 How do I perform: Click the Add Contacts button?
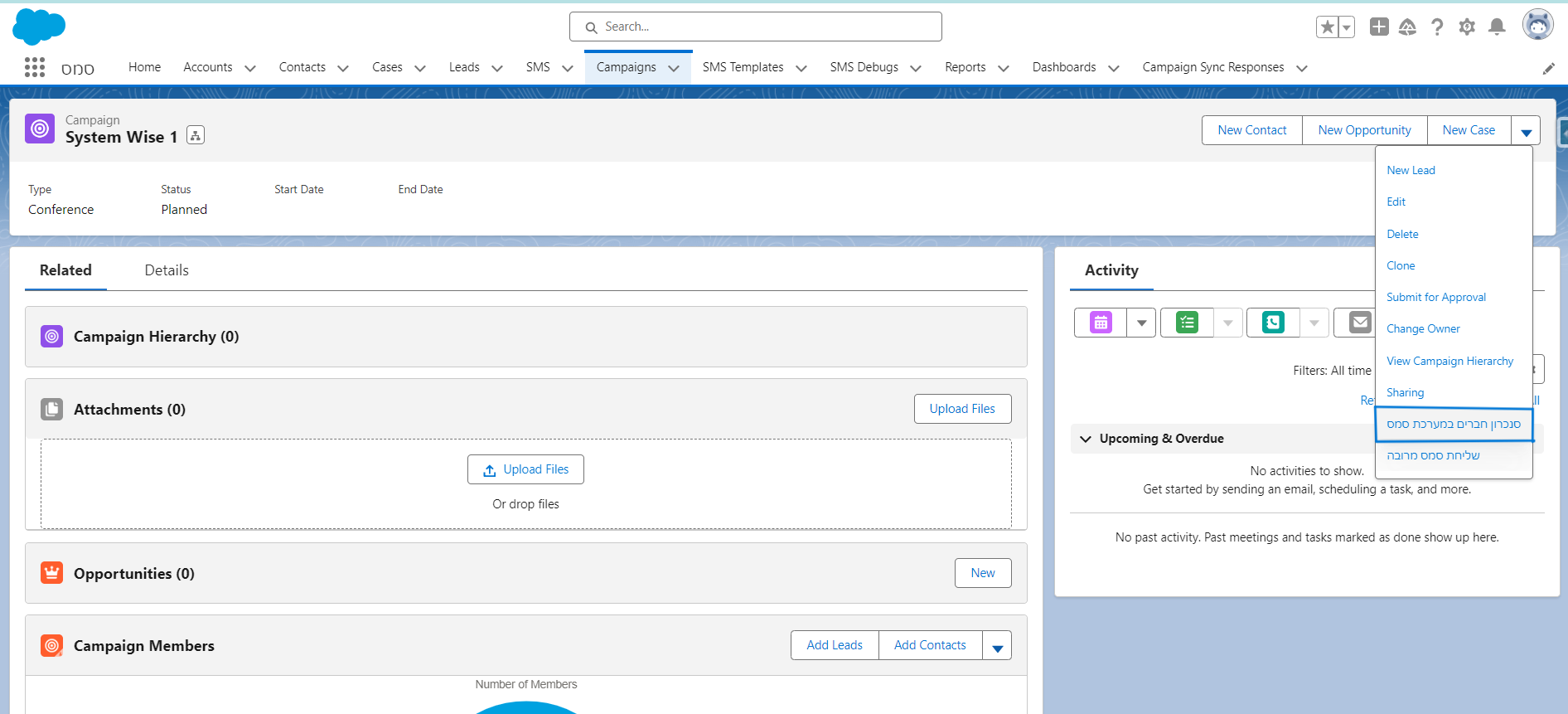click(x=930, y=645)
